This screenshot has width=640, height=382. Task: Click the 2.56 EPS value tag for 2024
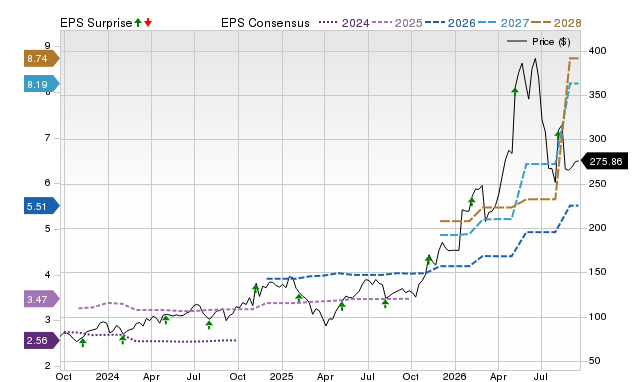point(41,340)
